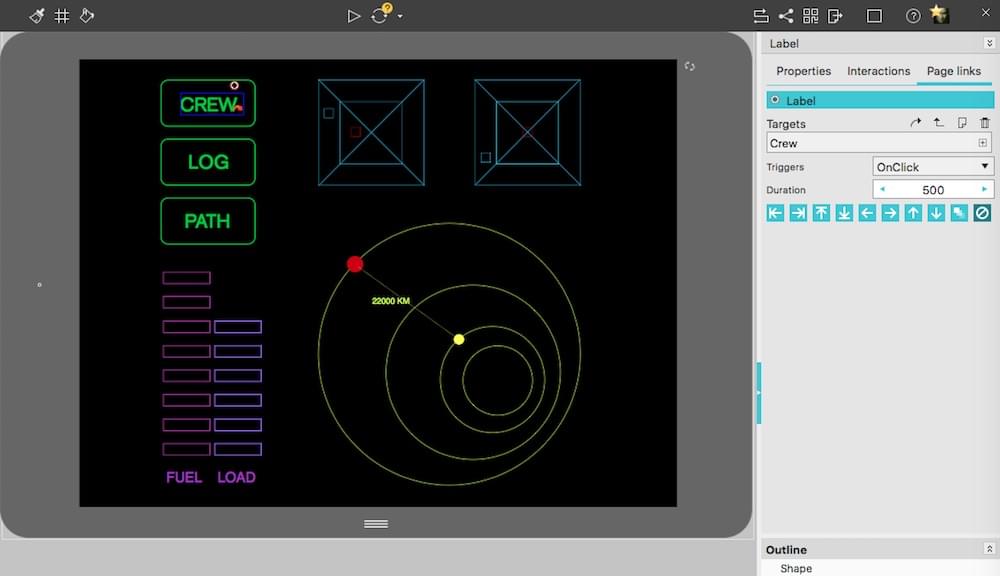Viewport: 1000px width, 576px height.
Task: Select the no-transition circle-slash icon
Action: 982,213
